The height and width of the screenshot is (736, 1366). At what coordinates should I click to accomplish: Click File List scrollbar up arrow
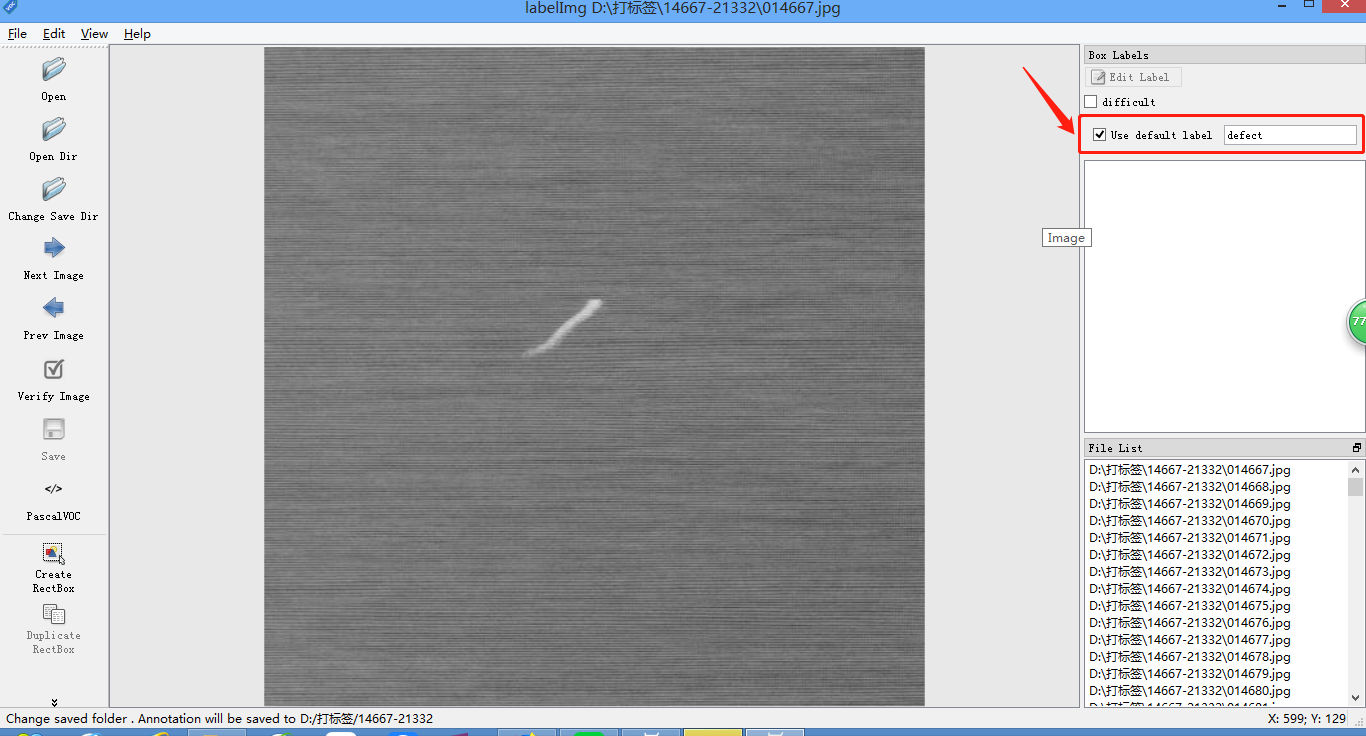tap(1355, 469)
